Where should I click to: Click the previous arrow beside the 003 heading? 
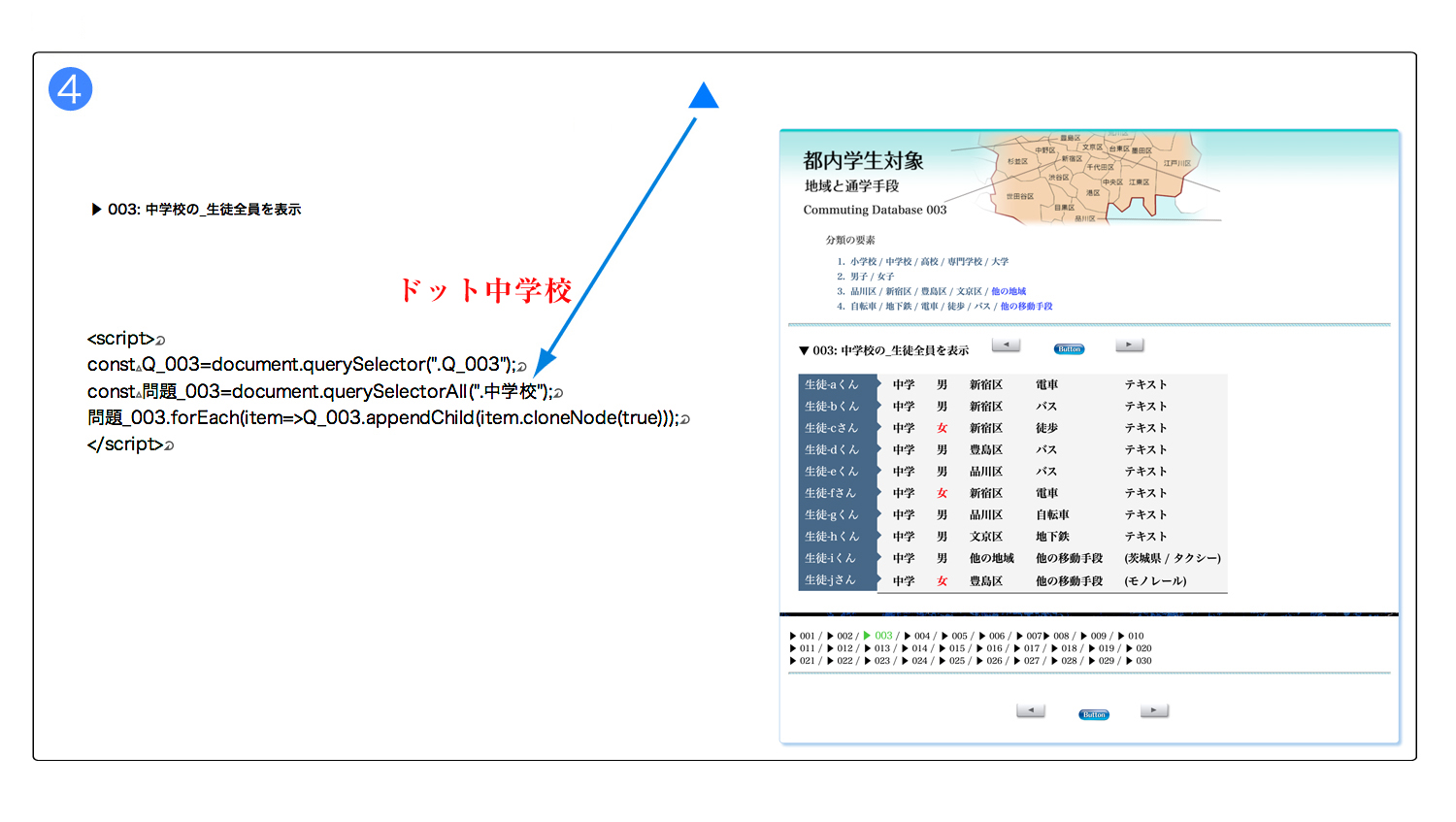[x=1006, y=345]
